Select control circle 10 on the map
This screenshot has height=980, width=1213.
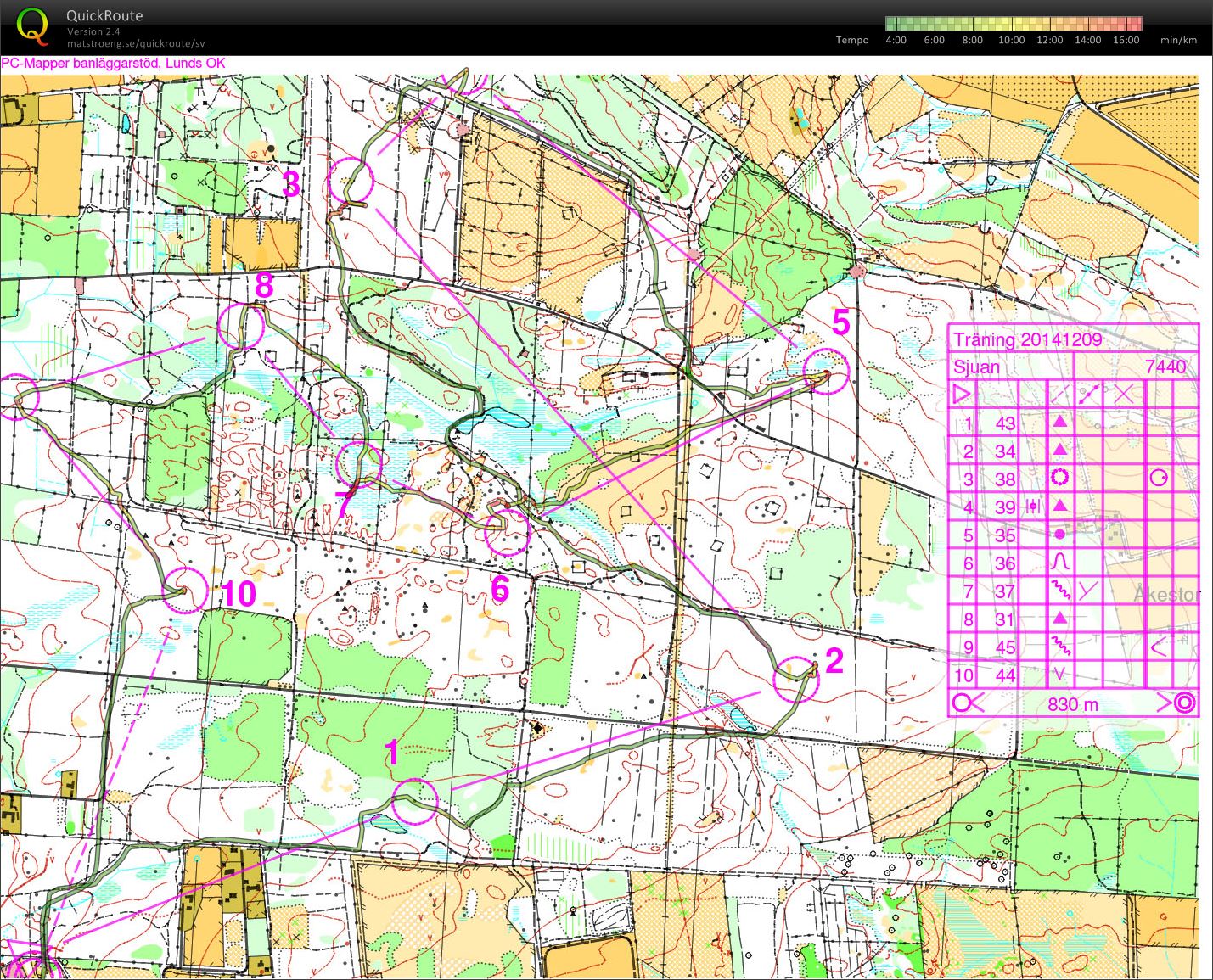[x=186, y=589]
